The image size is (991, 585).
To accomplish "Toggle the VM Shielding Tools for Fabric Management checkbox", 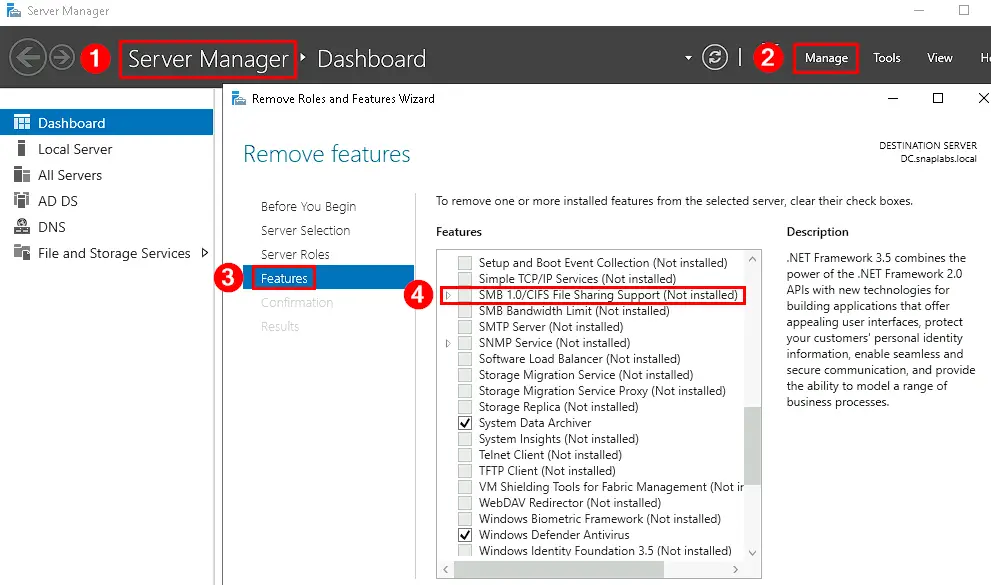I will tap(465, 486).
